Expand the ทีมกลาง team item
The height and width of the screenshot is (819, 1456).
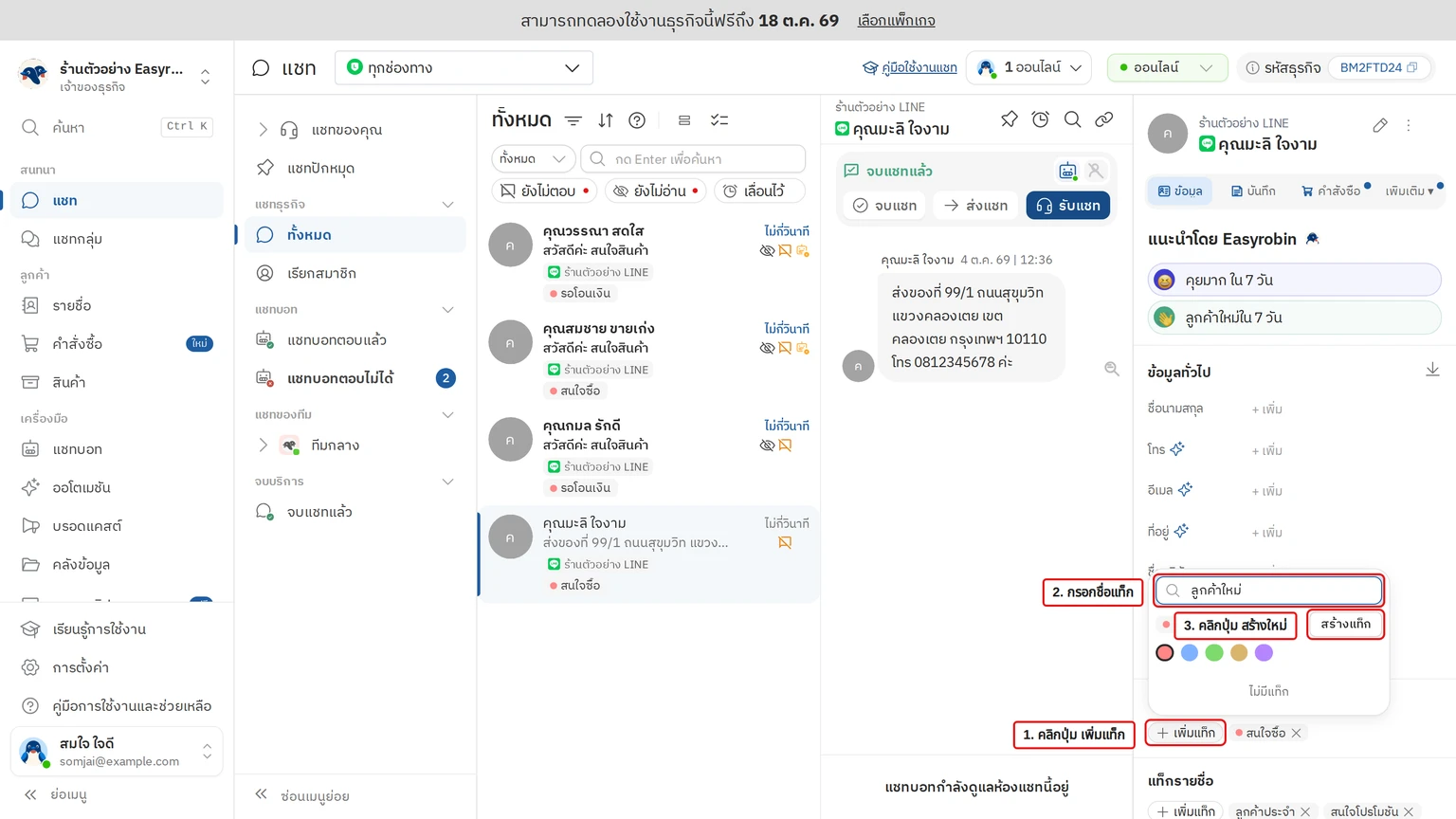pyautogui.click(x=263, y=445)
